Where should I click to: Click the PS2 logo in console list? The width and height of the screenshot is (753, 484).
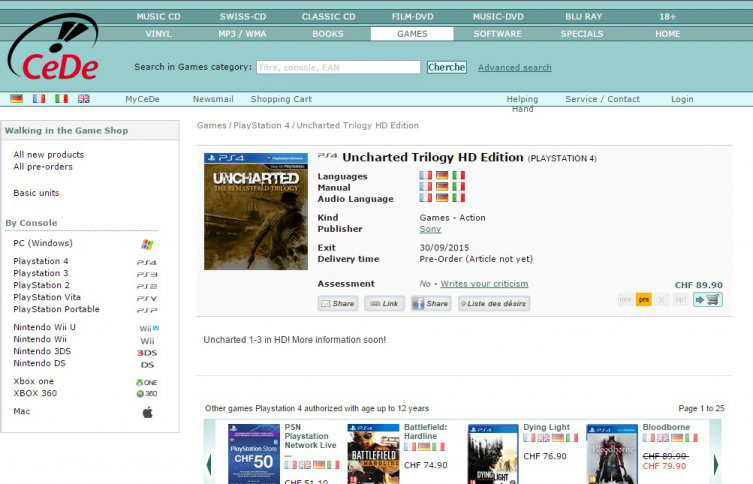[146, 286]
